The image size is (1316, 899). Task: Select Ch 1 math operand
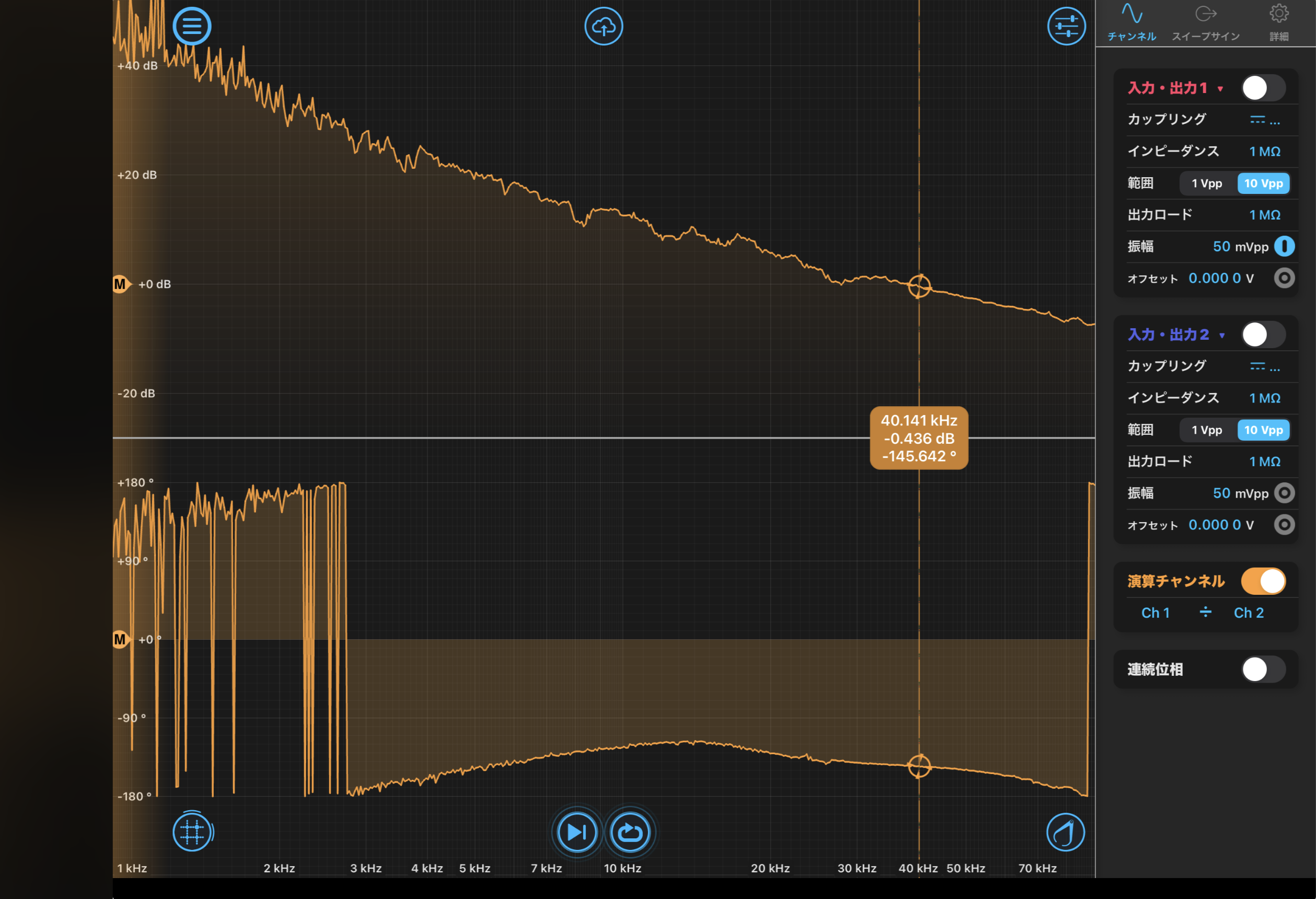pyautogui.click(x=1155, y=613)
